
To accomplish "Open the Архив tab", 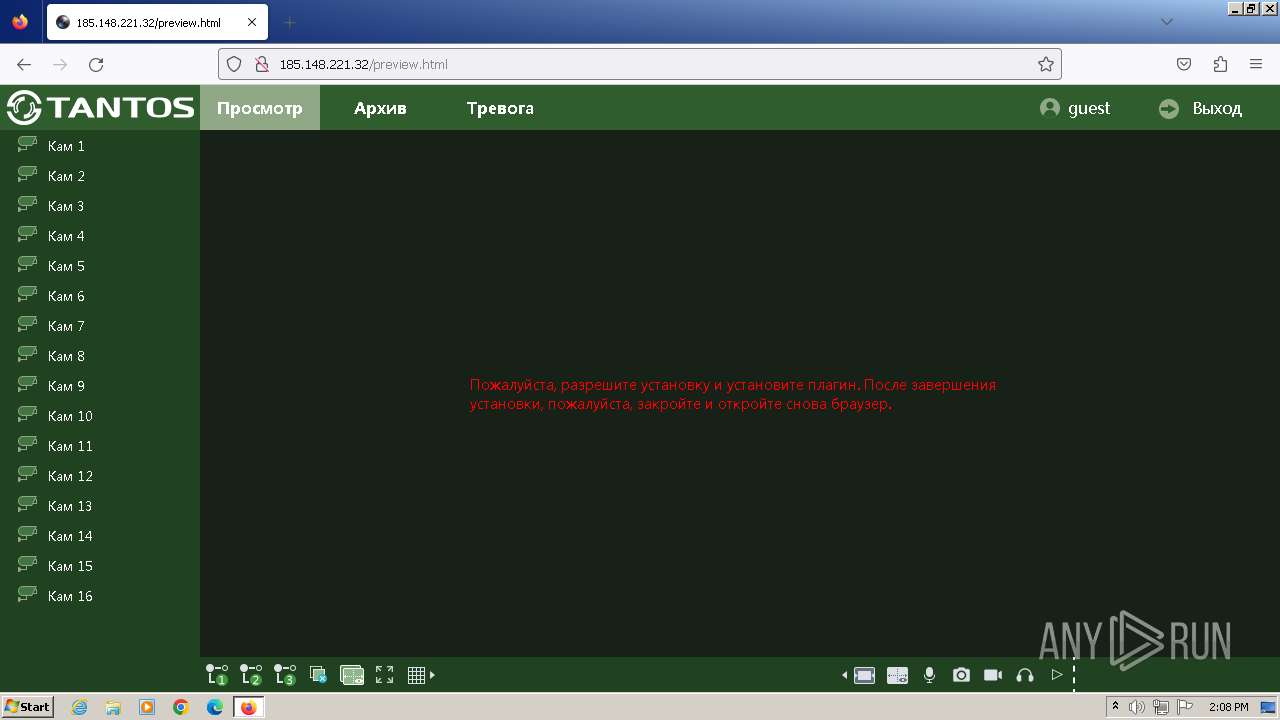I will 380,108.
